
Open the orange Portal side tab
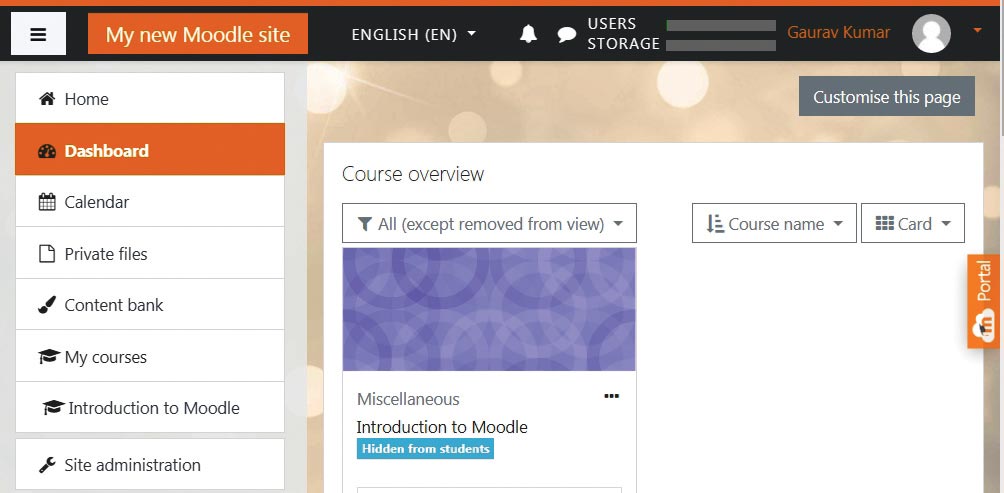point(983,301)
